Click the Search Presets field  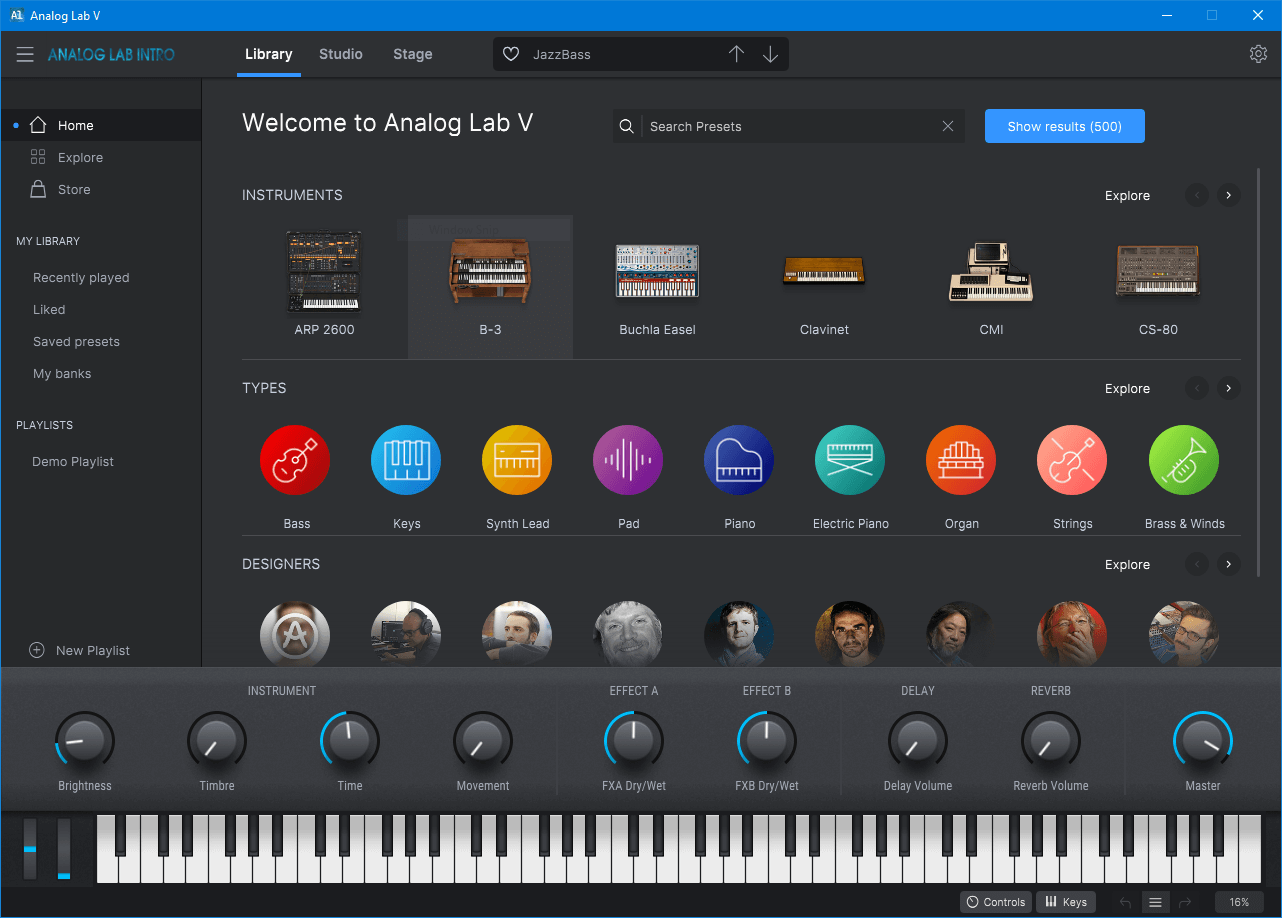pyautogui.click(x=790, y=126)
